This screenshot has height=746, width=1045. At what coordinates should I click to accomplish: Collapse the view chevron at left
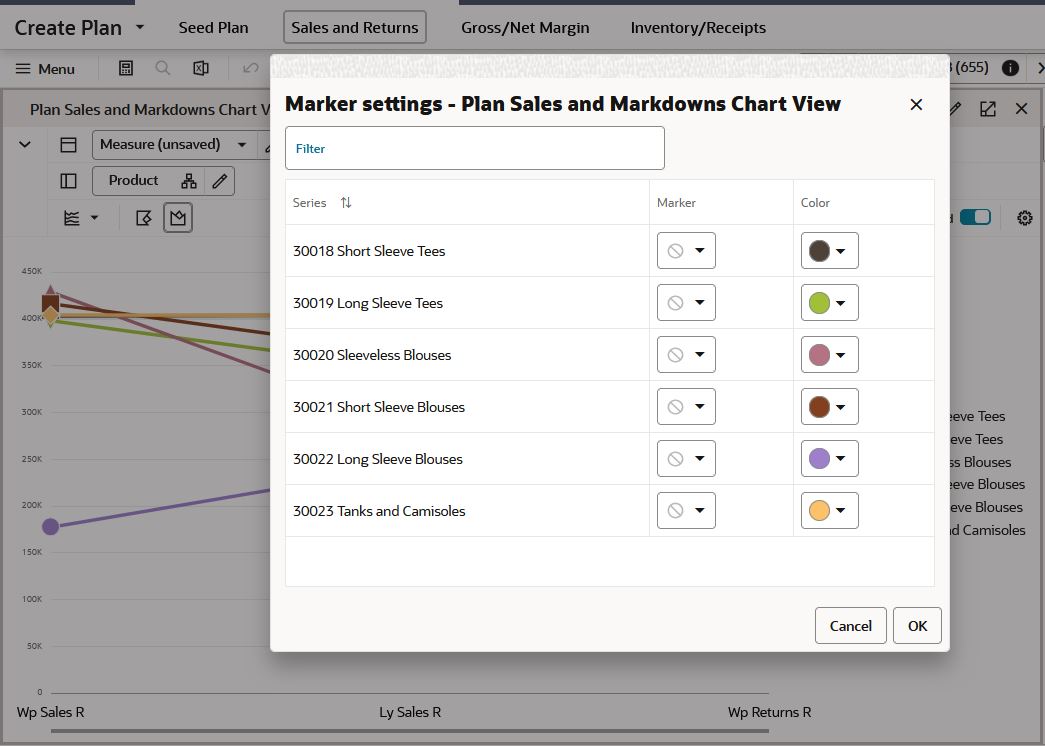point(25,145)
